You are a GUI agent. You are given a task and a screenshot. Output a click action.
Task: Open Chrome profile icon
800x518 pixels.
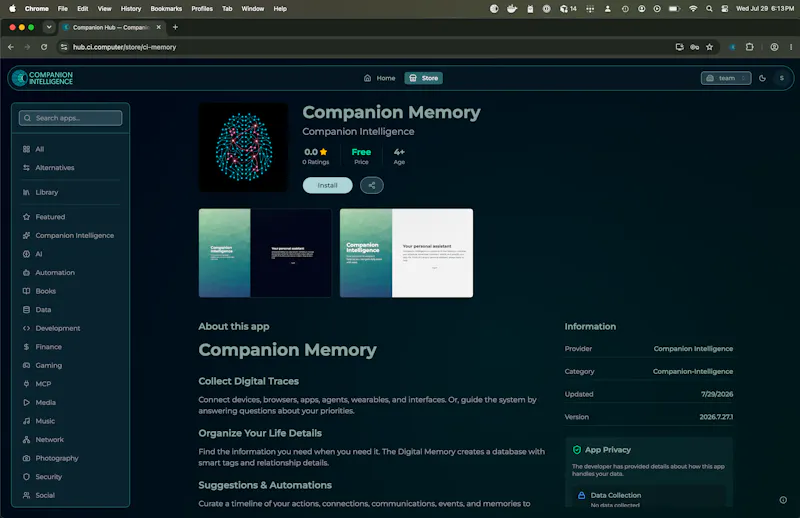774,47
